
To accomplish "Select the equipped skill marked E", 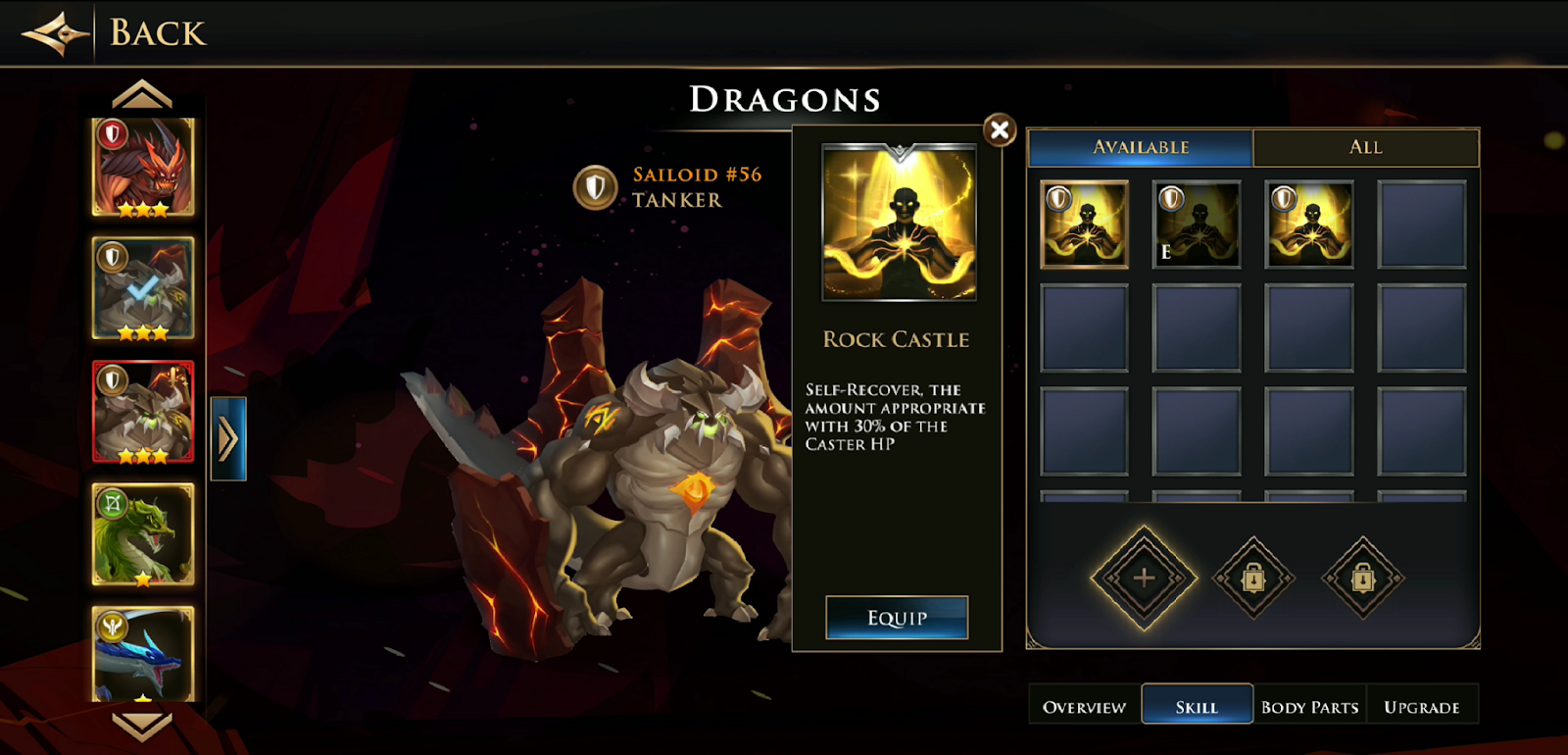I will coord(1197,225).
